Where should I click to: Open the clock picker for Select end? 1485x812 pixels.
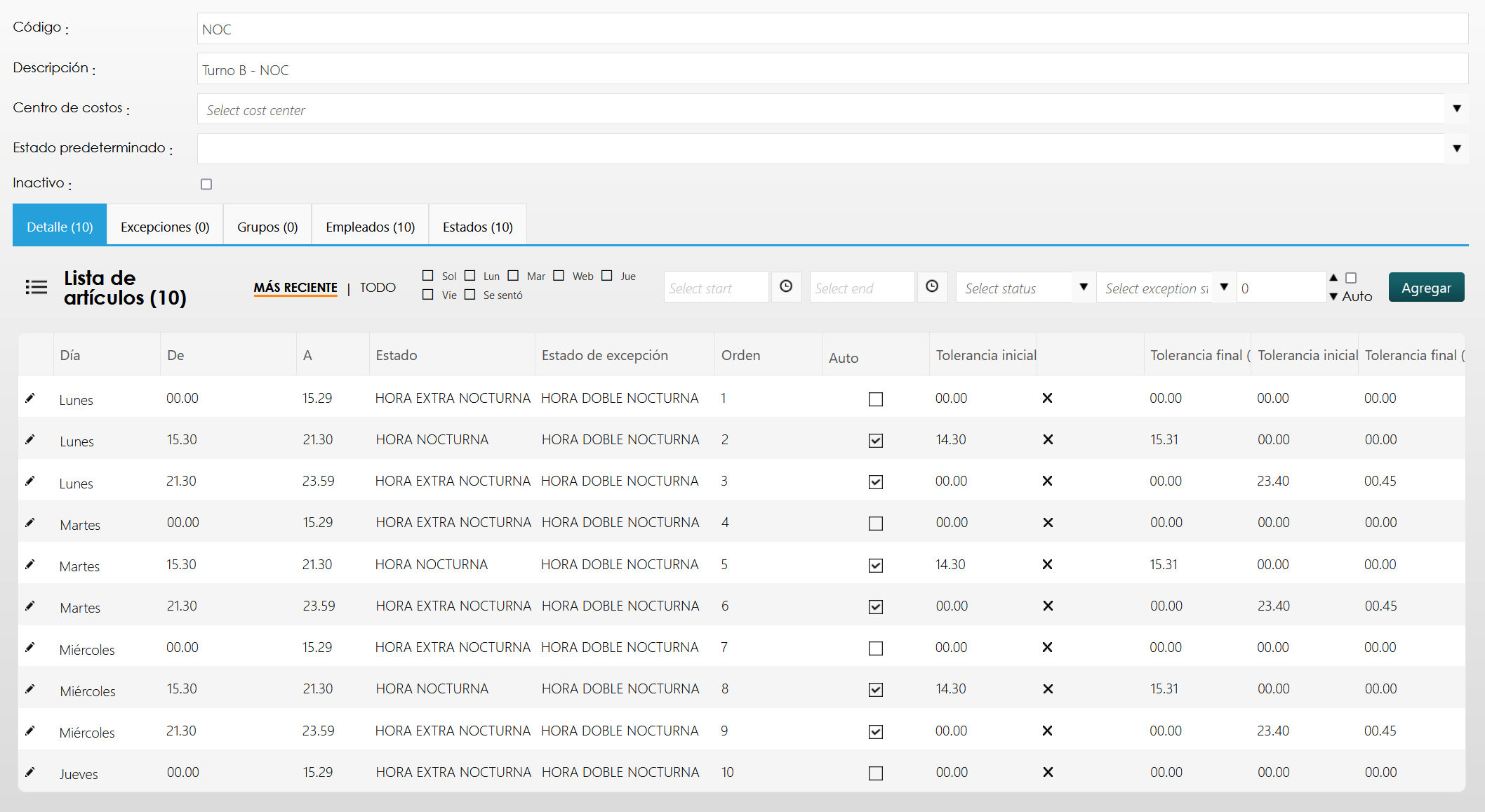pos(932,286)
